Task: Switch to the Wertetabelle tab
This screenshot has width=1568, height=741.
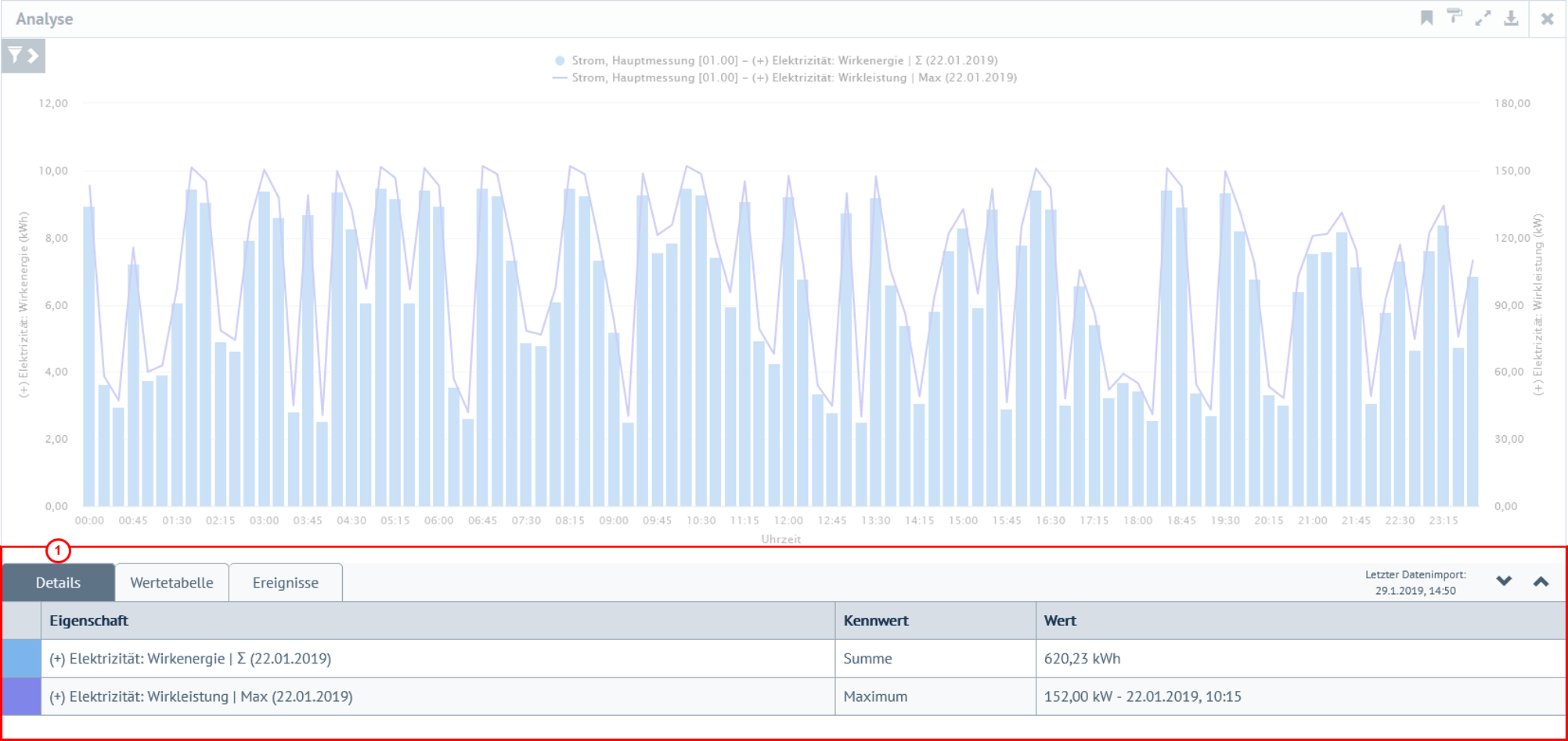Action: point(171,583)
